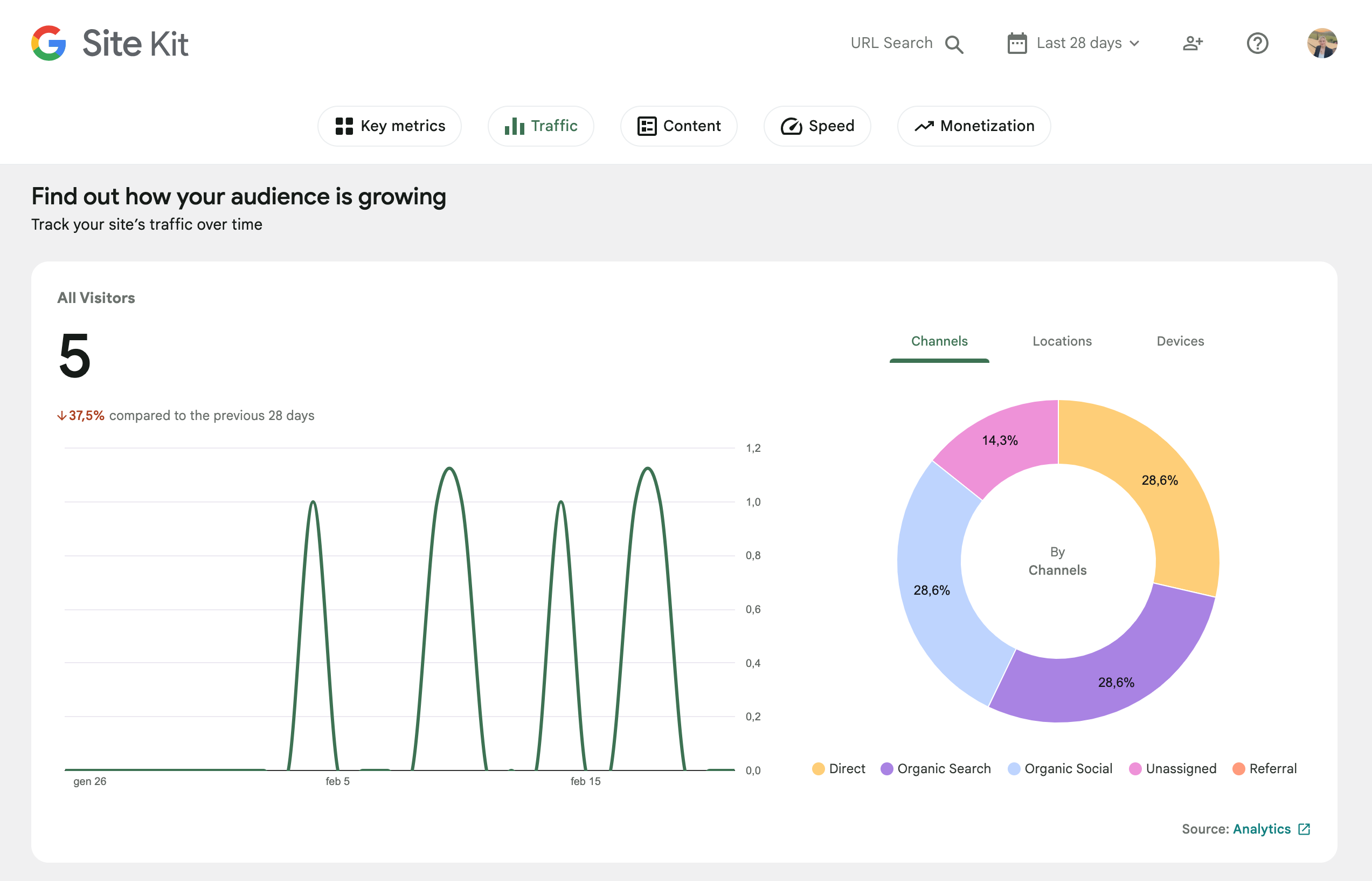Screen dimensions: 1372x881
Task: Click the date range chevron arrow
Action: pos(1135,44)
